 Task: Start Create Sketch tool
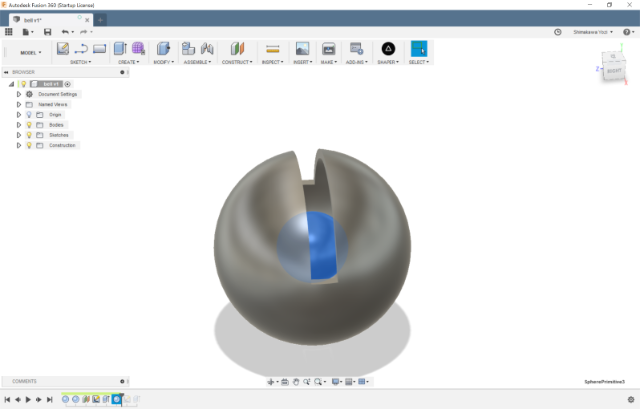pyautogui.click(x=62, y=49)
